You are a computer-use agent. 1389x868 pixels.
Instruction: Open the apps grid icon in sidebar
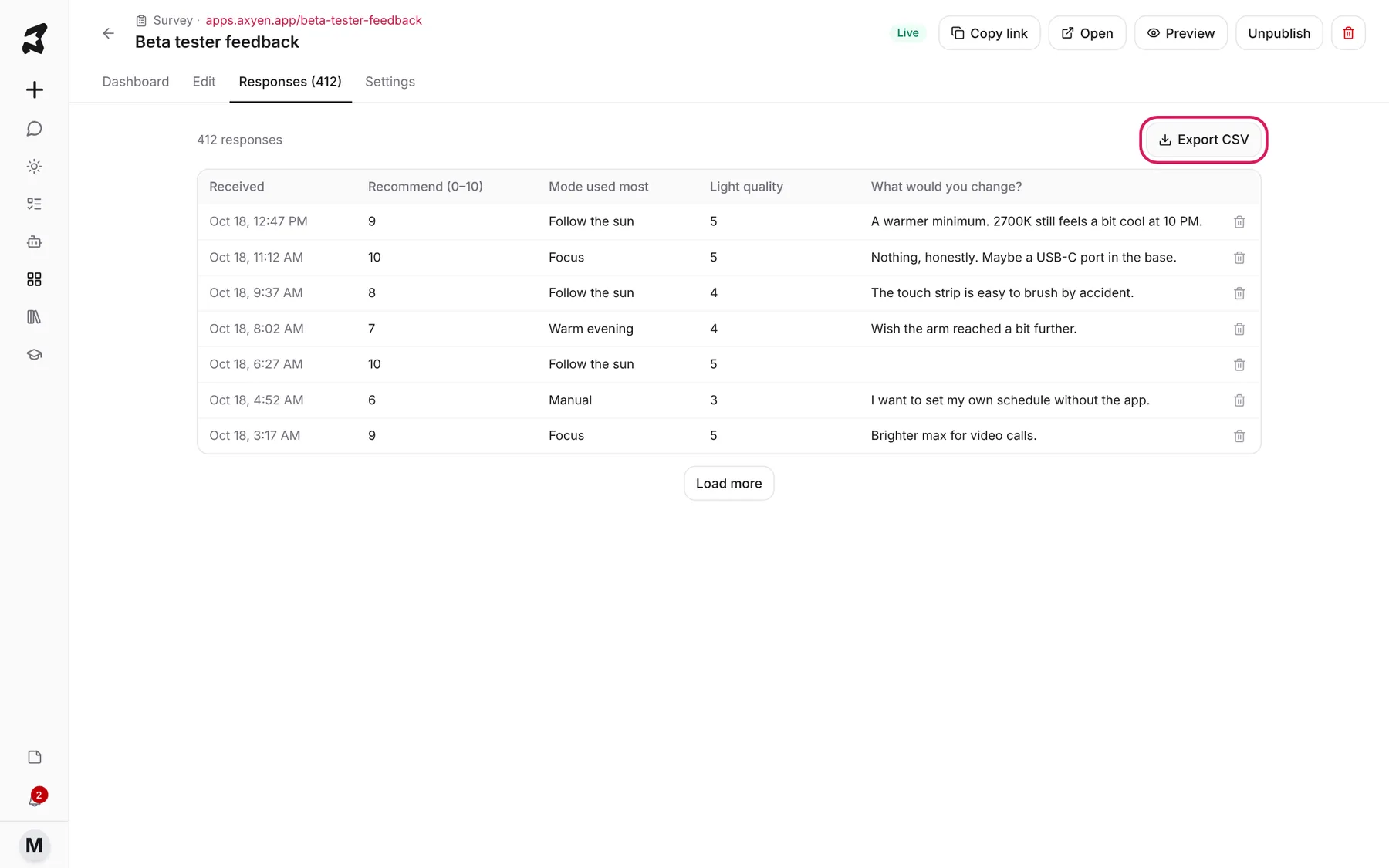click(34, 279)
